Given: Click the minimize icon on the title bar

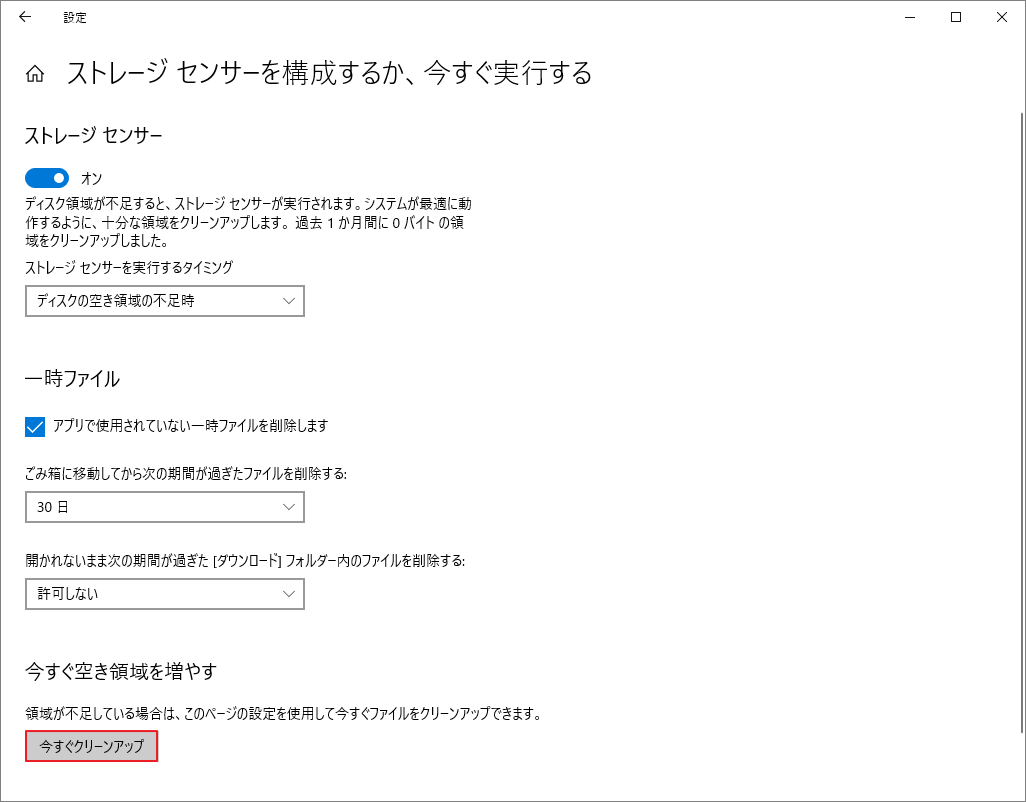Looking at the screenshot, I should 908,17.
